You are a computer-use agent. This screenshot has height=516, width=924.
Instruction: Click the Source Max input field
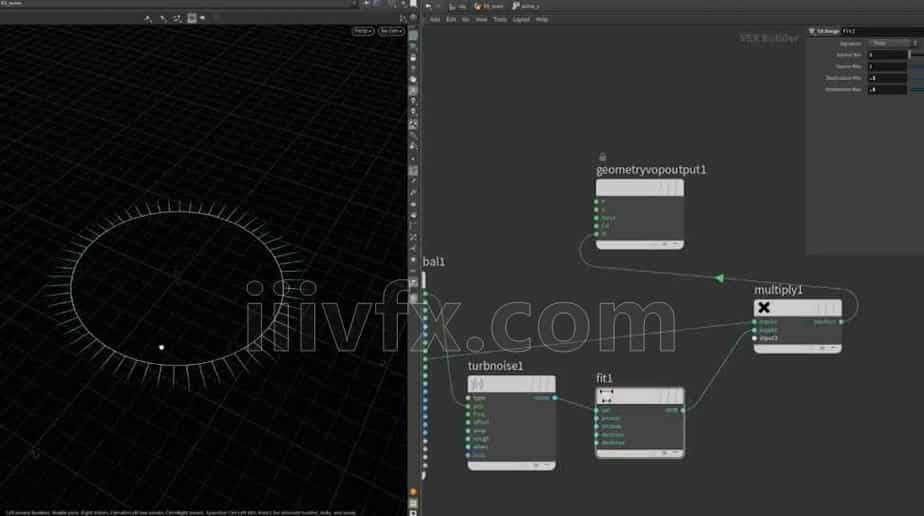887,67
